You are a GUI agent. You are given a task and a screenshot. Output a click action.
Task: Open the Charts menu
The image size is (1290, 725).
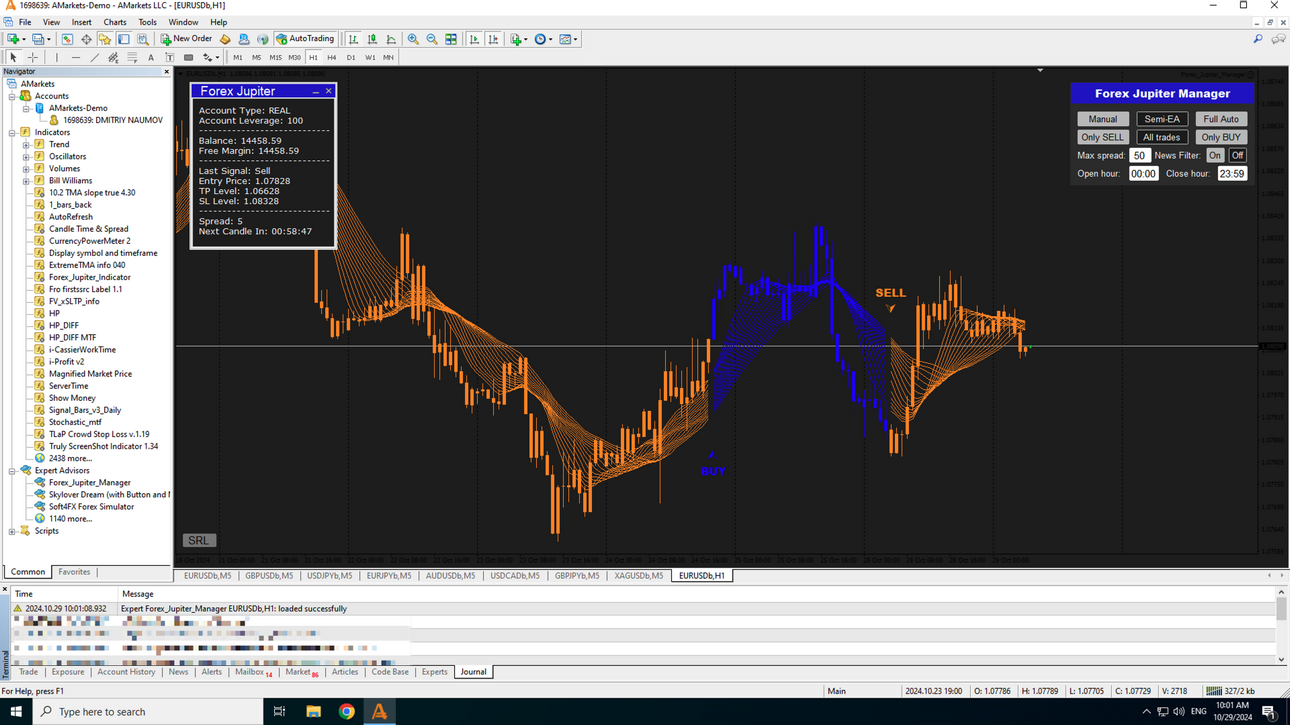click(x=115, y=22)
